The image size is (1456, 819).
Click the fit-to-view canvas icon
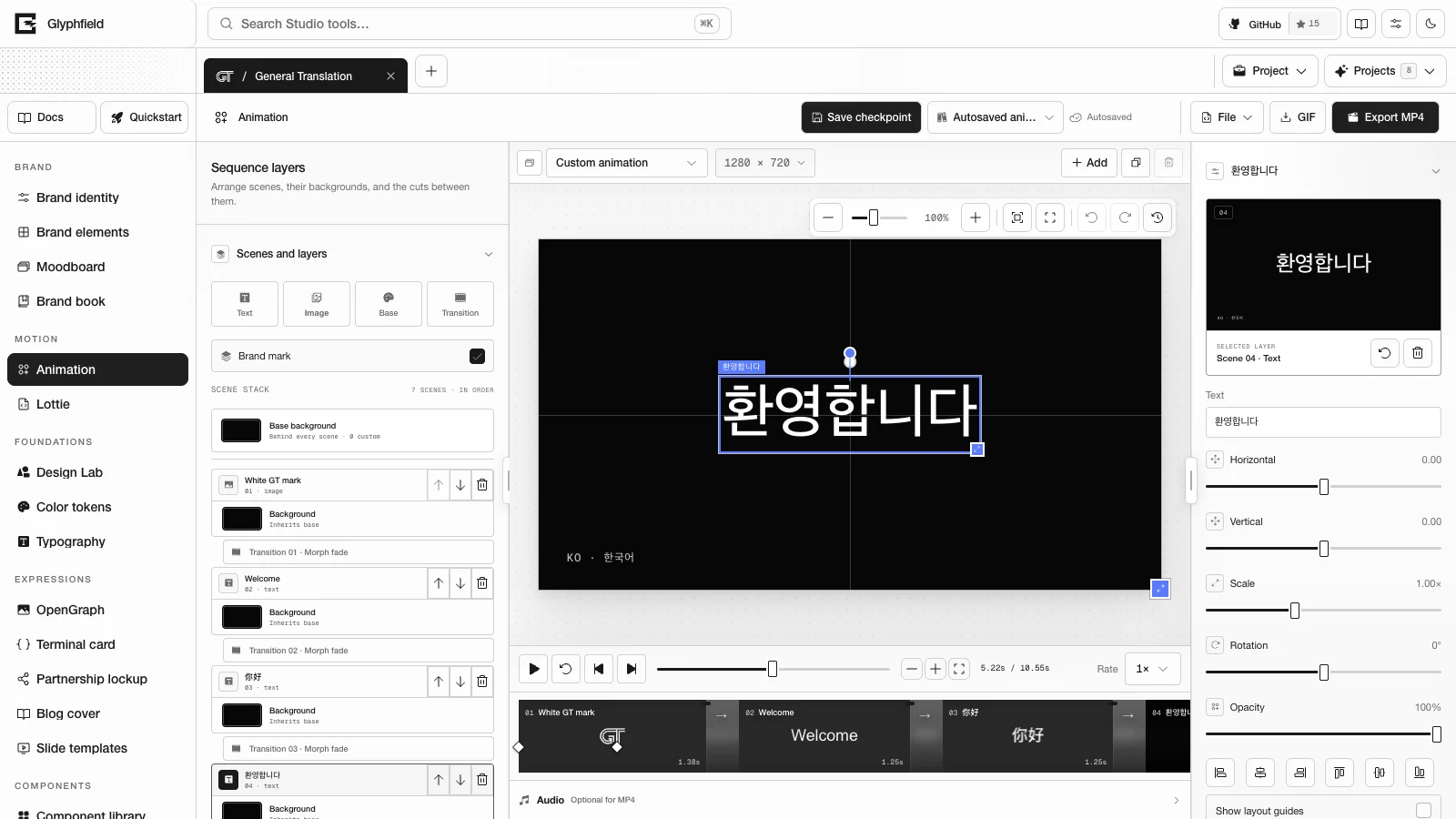(1017, 217)
